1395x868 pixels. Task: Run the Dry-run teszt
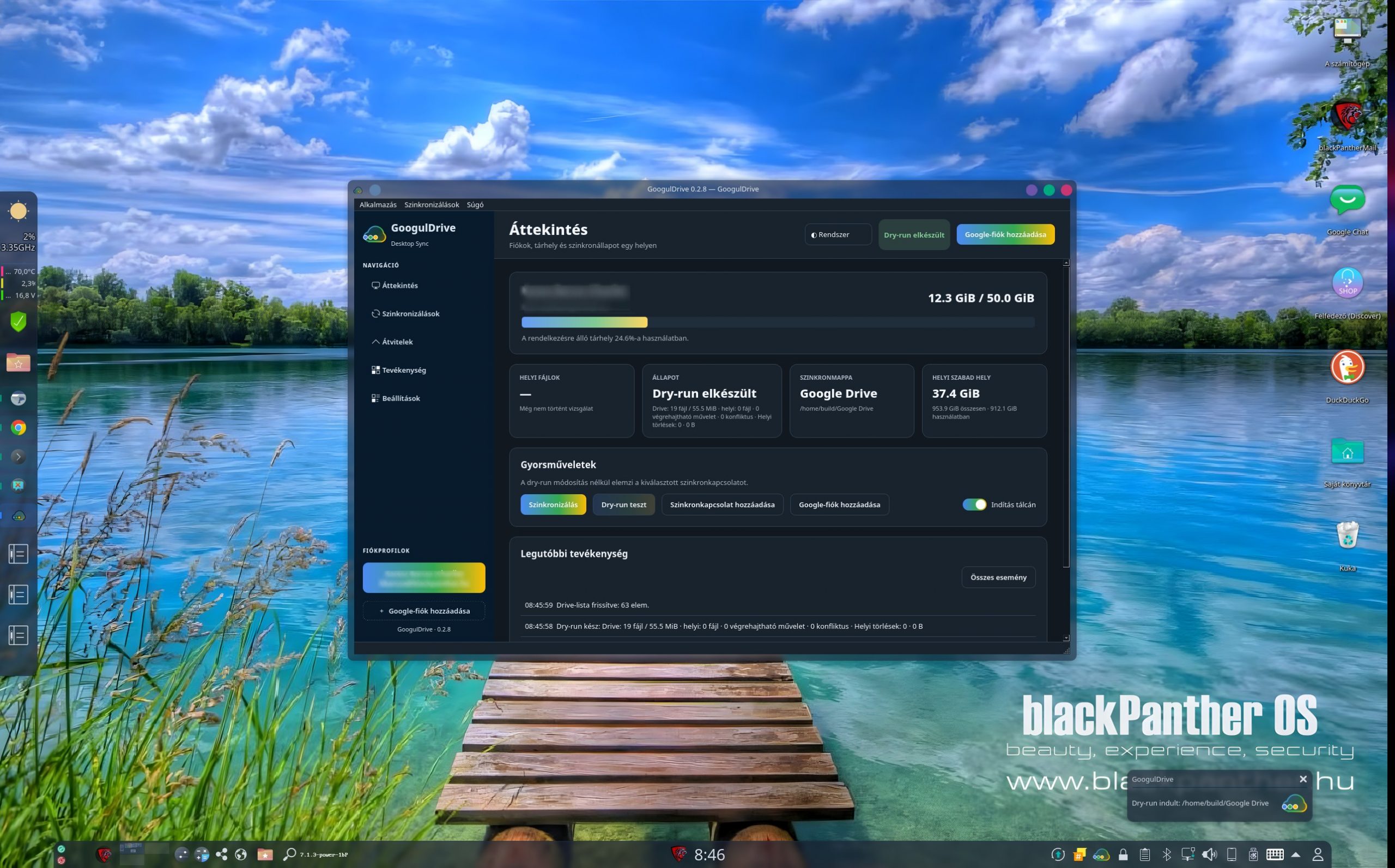click(623, 505)
